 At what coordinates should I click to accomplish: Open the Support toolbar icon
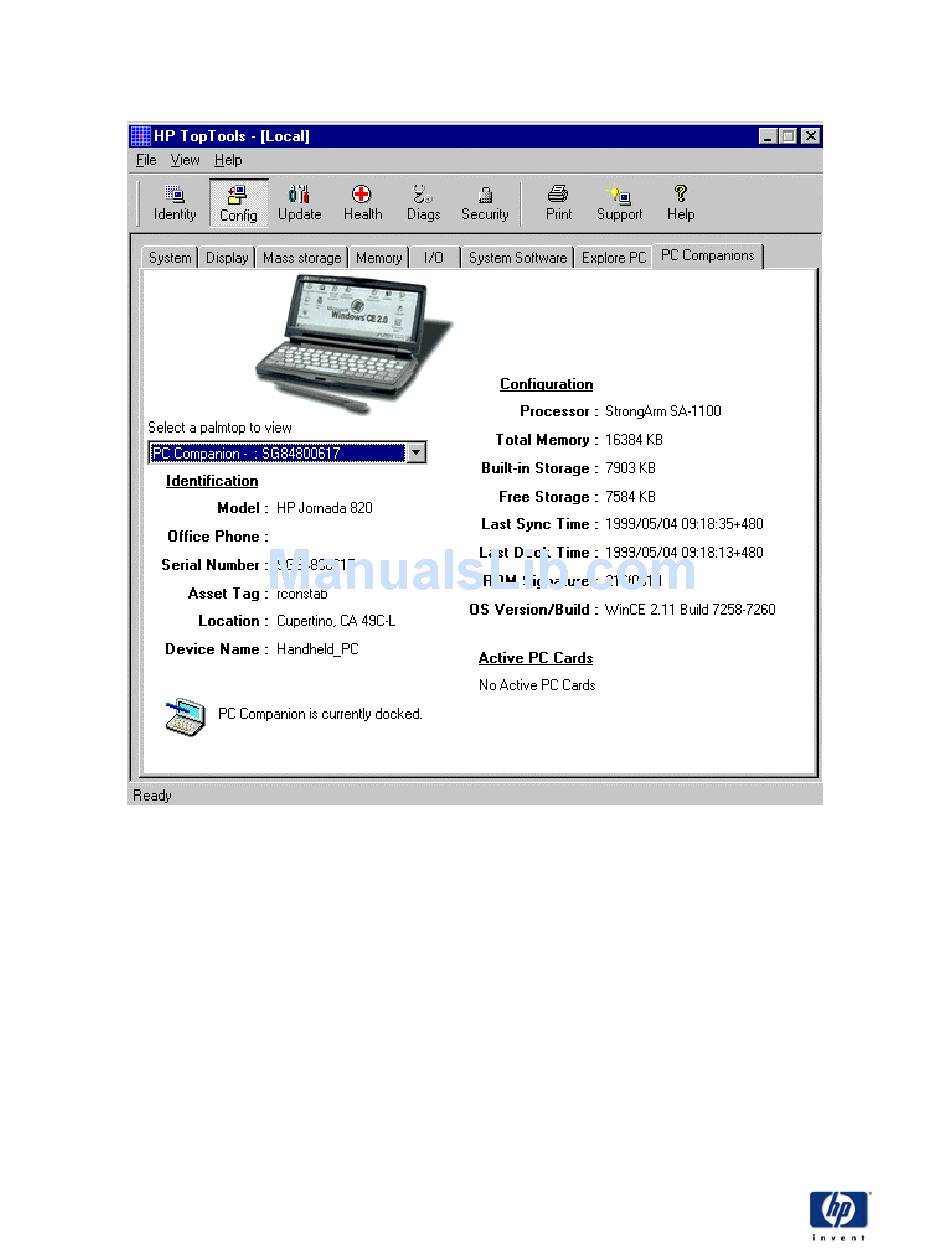pyautogui.click(x=619, y=202)
